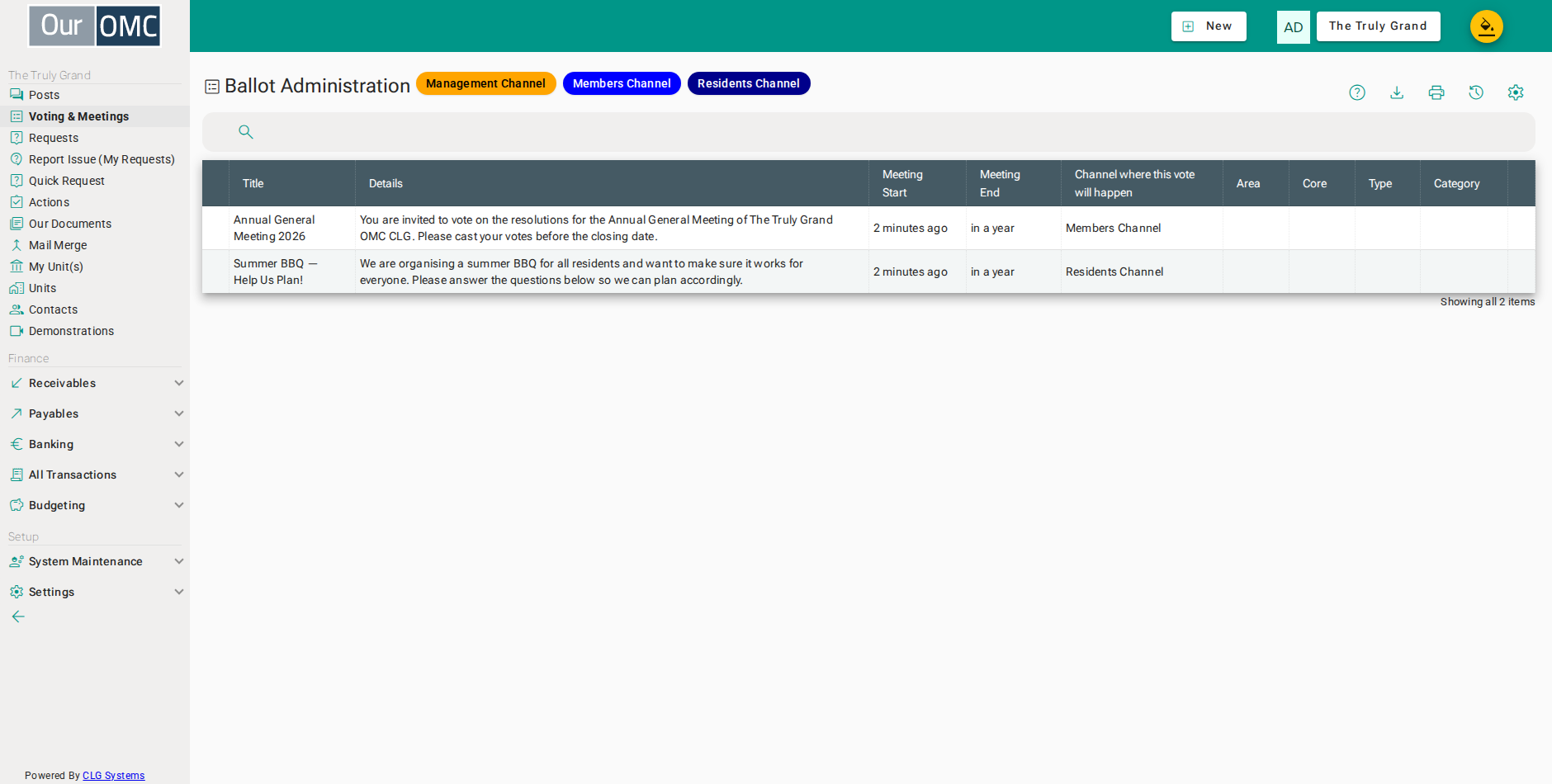Open the settings gear icon near table
This screenshot has height=784, width=1552.
pyautogui.click(x=1516, y=92)
